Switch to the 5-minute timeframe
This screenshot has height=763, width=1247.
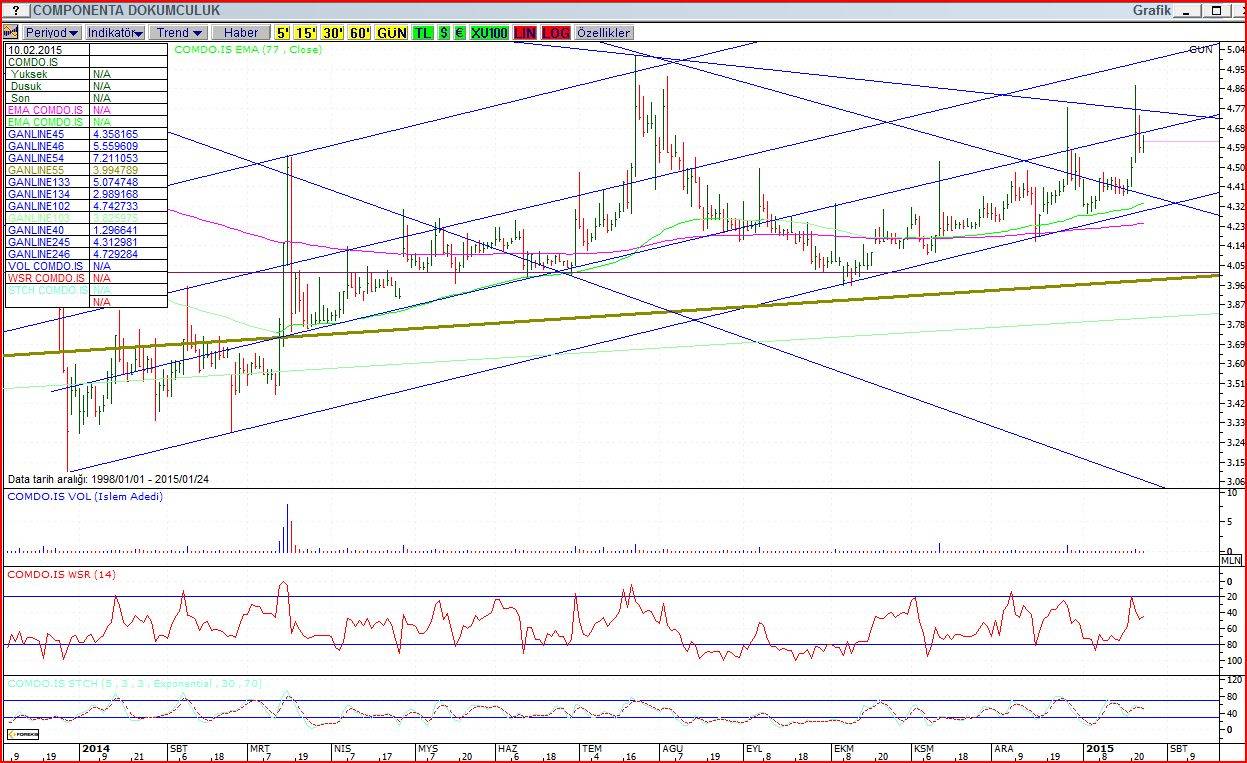(x=284, y=33)
